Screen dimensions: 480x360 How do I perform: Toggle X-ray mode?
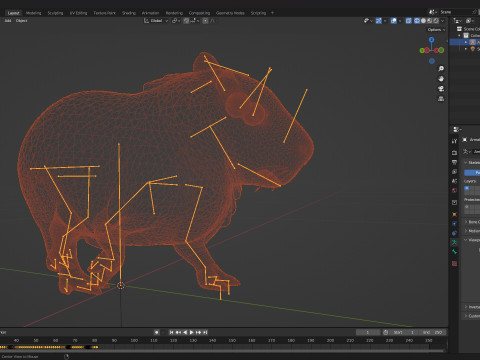pyautogui.click(x=408, y=21)
